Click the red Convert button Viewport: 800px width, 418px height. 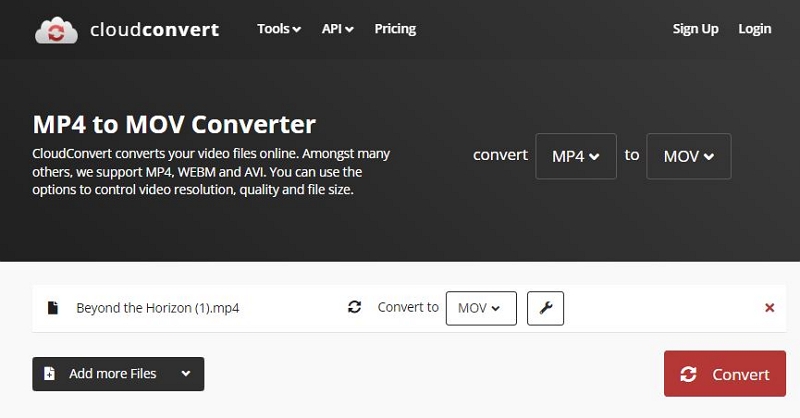pos(724,374)
